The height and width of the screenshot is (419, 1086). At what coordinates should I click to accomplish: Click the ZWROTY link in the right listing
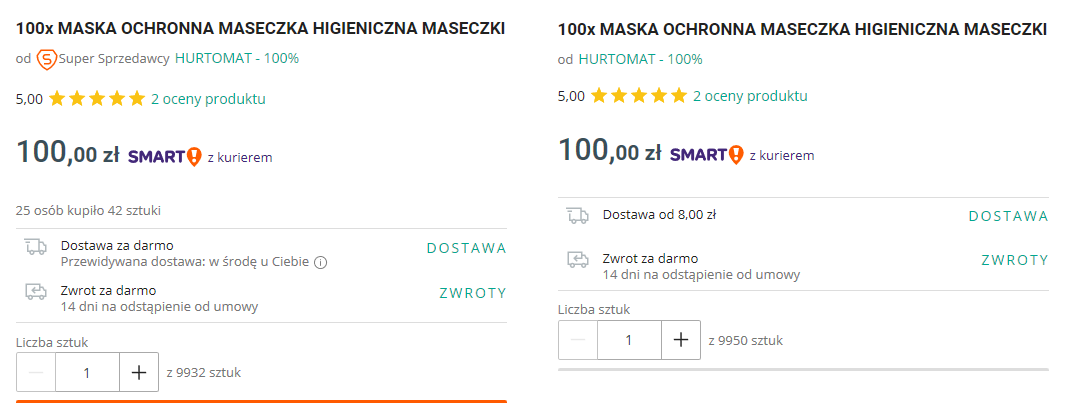(x=1015, y=260)
